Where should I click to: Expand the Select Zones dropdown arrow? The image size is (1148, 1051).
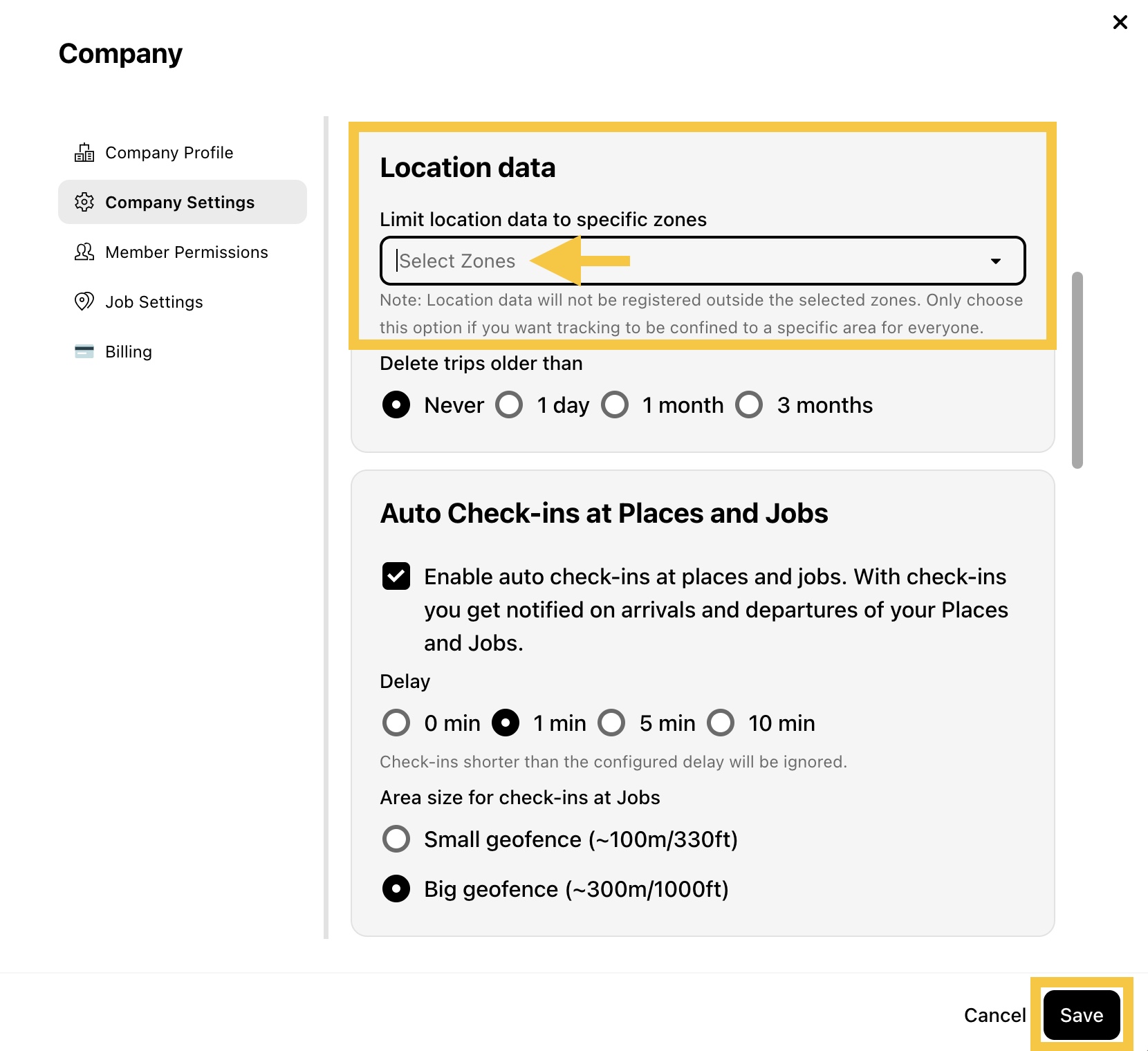coord(996,261)
